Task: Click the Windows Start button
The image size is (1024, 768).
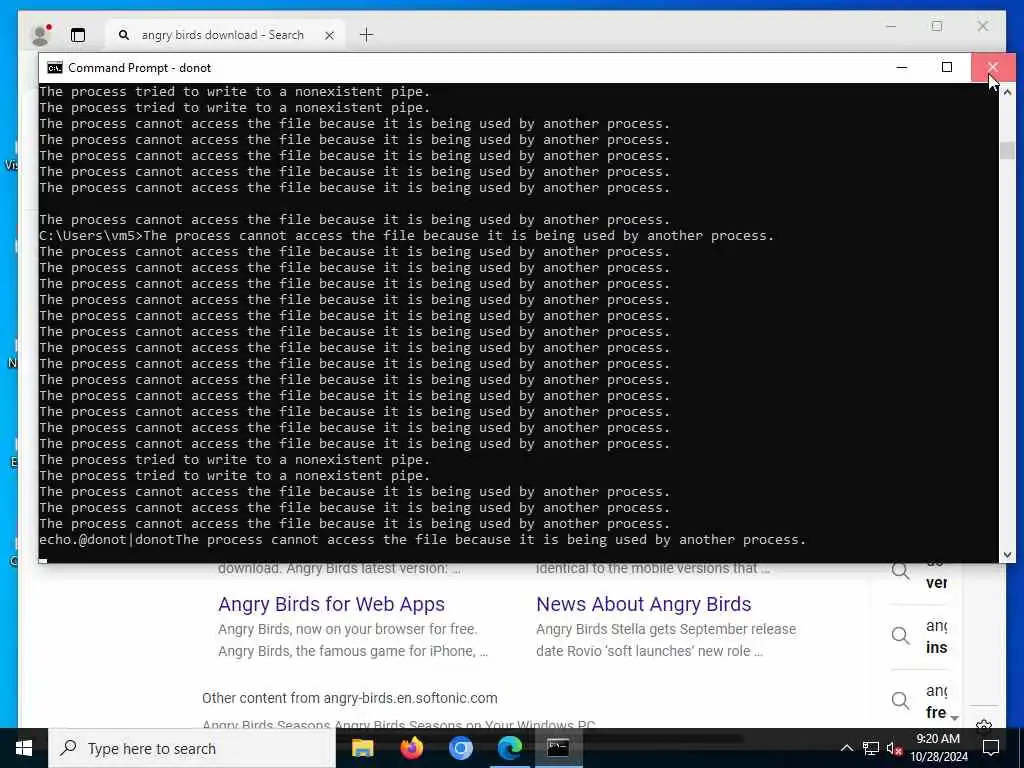Action: tap(24, 748)
